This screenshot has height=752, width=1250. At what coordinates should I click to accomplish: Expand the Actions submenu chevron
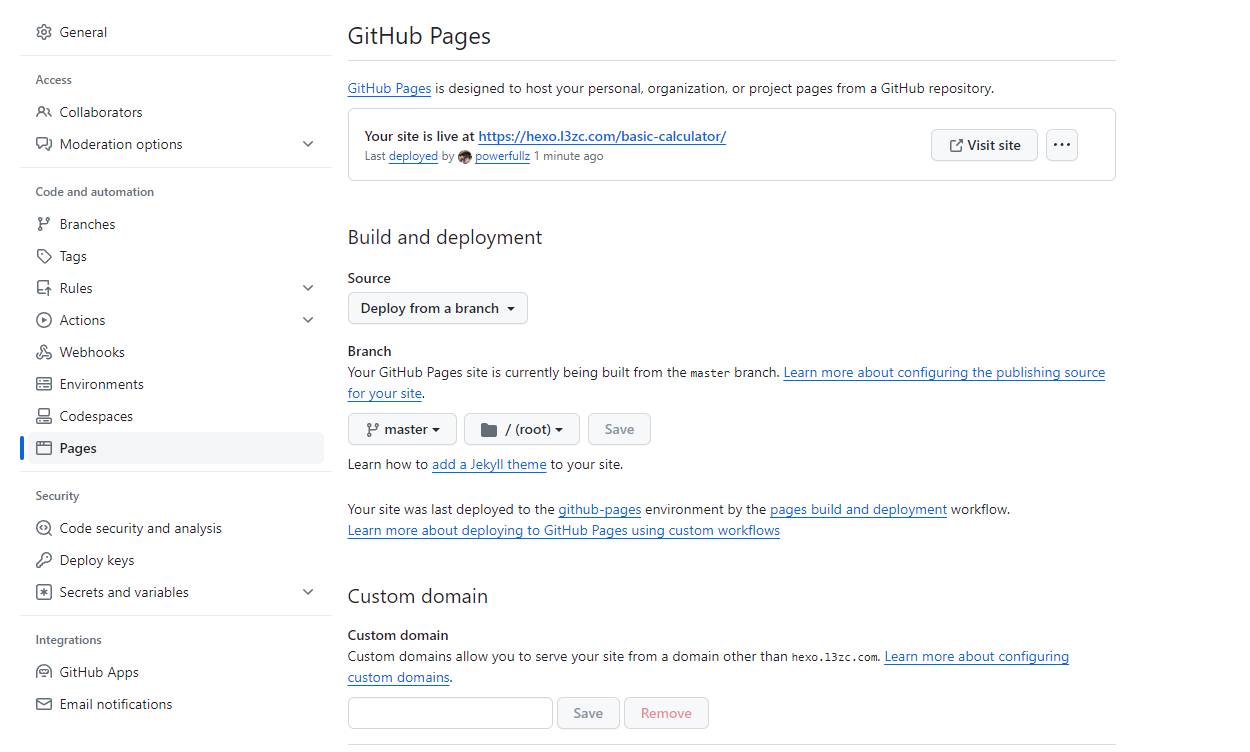308,320
